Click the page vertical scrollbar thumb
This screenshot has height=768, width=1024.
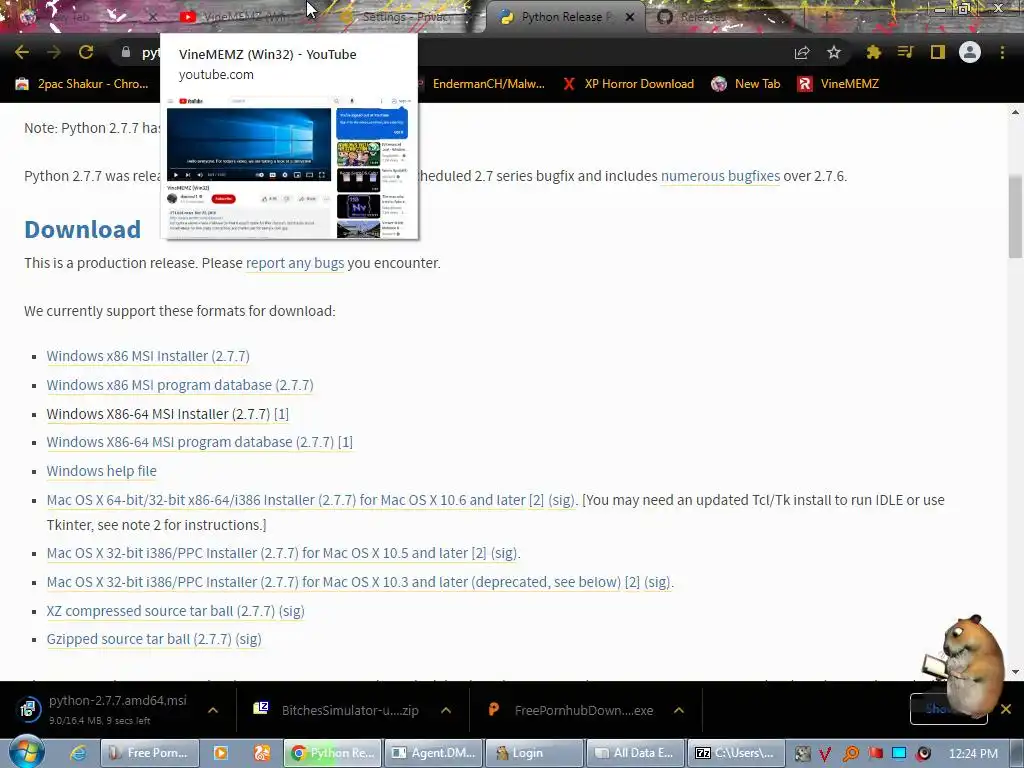(x=1016, y=217)
